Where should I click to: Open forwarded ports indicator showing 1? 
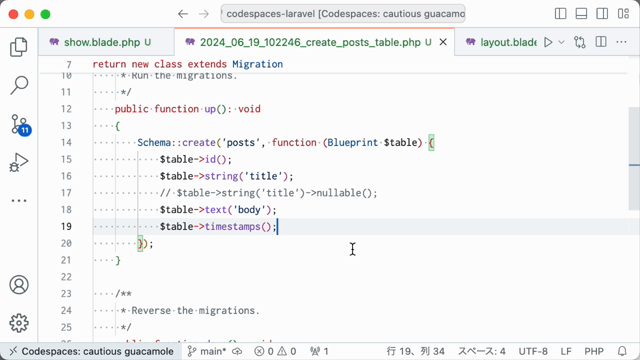click(x=319, y=351)
